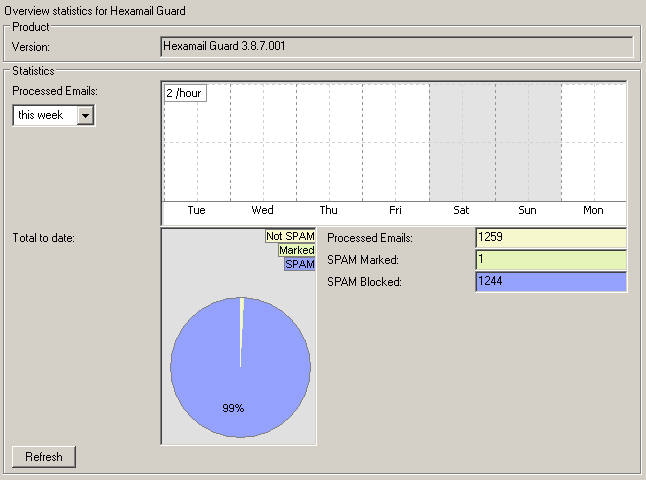Click the shaded weekend area in chart

coord(494,140)
